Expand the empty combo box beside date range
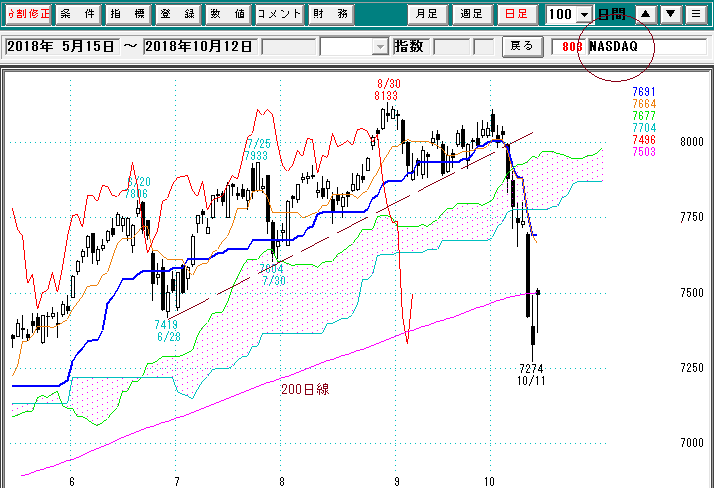The height and width of the screenshot is (488, 714). coord(380,47)
